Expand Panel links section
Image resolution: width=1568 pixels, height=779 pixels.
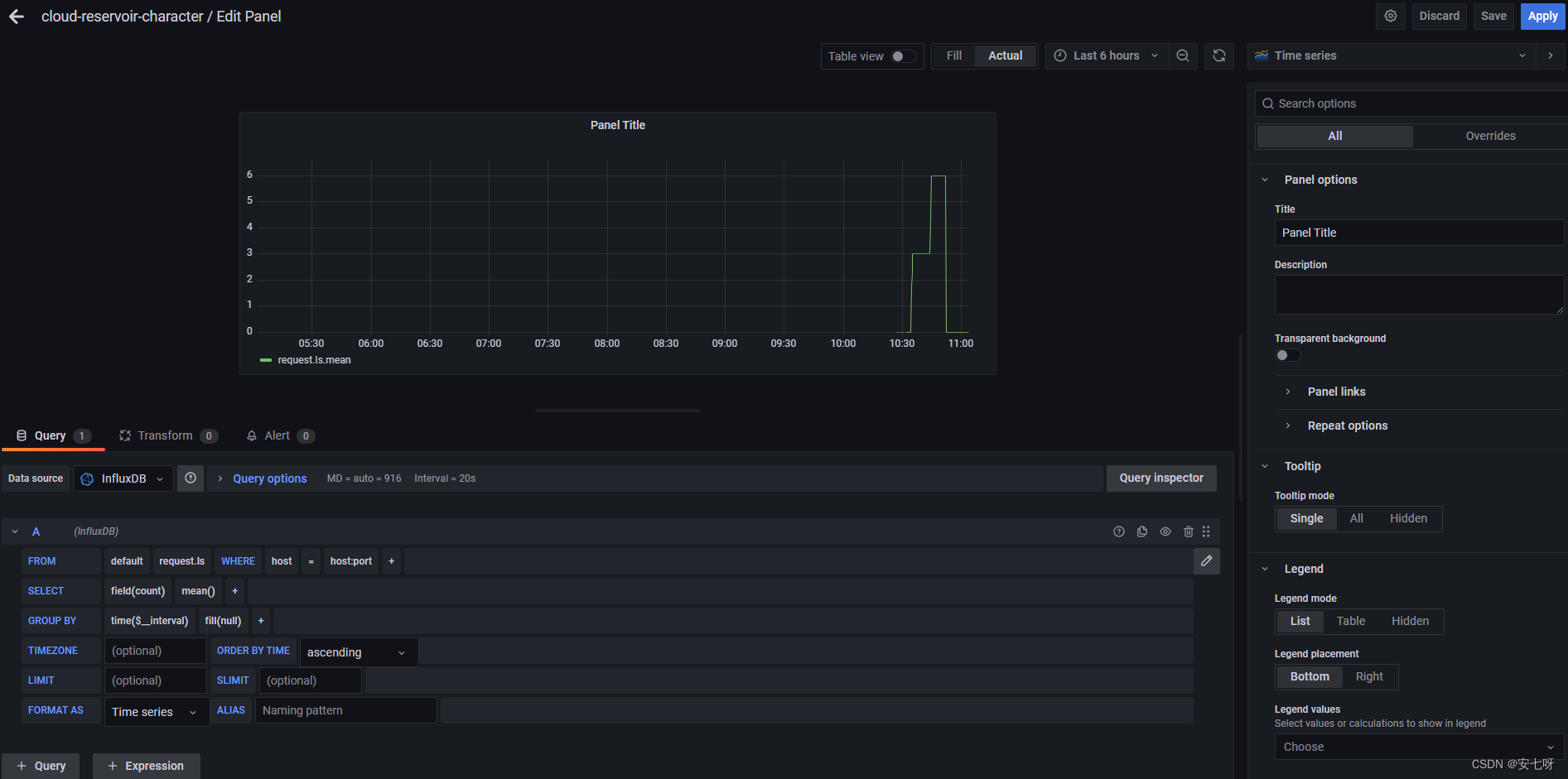tap(1336, 392)
